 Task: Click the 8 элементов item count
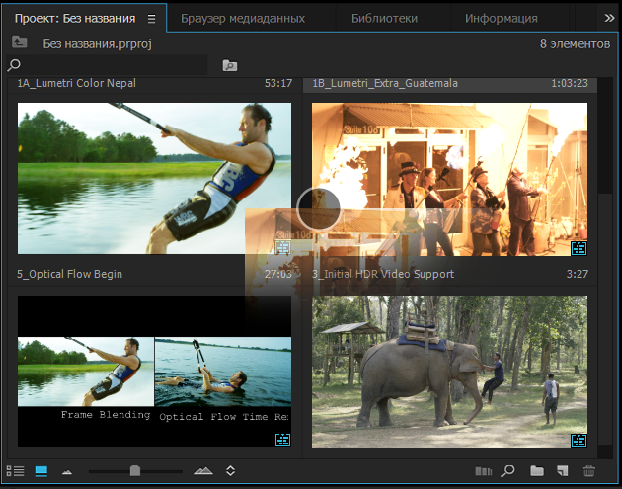pos(575,44)
